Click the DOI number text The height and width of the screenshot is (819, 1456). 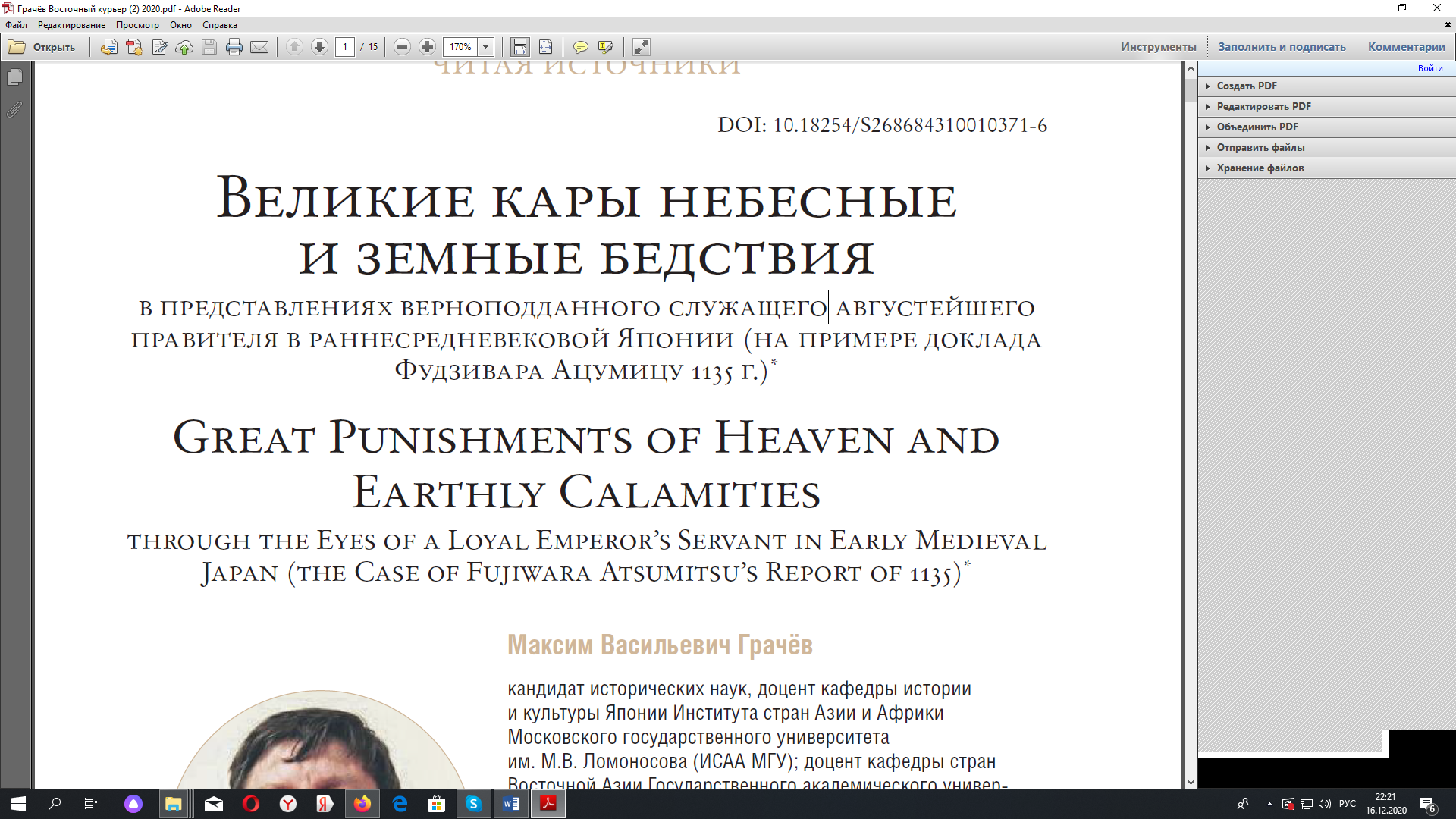coord(883,125)
